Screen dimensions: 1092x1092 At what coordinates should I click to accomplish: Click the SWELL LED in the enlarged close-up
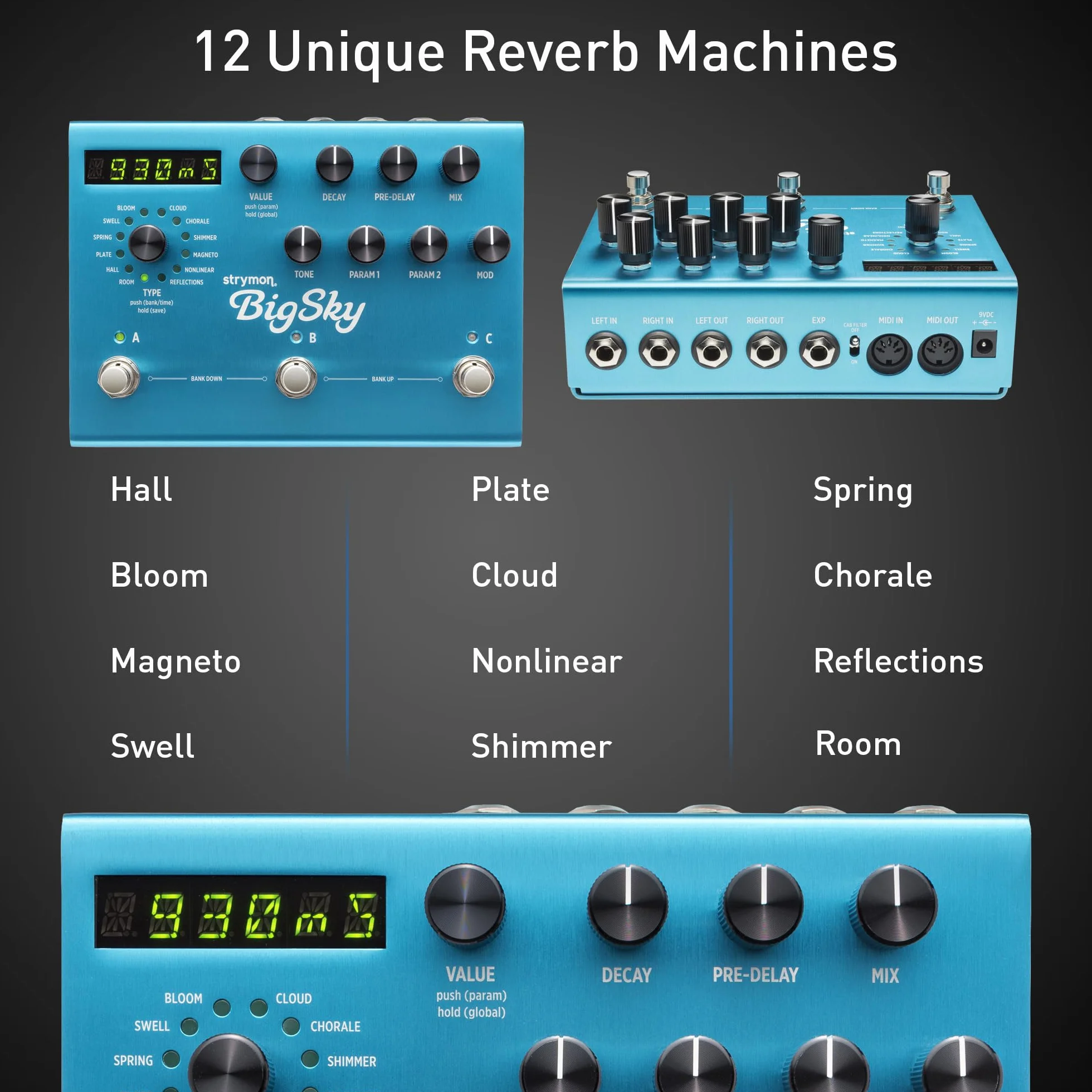(x=189, y=1026)
